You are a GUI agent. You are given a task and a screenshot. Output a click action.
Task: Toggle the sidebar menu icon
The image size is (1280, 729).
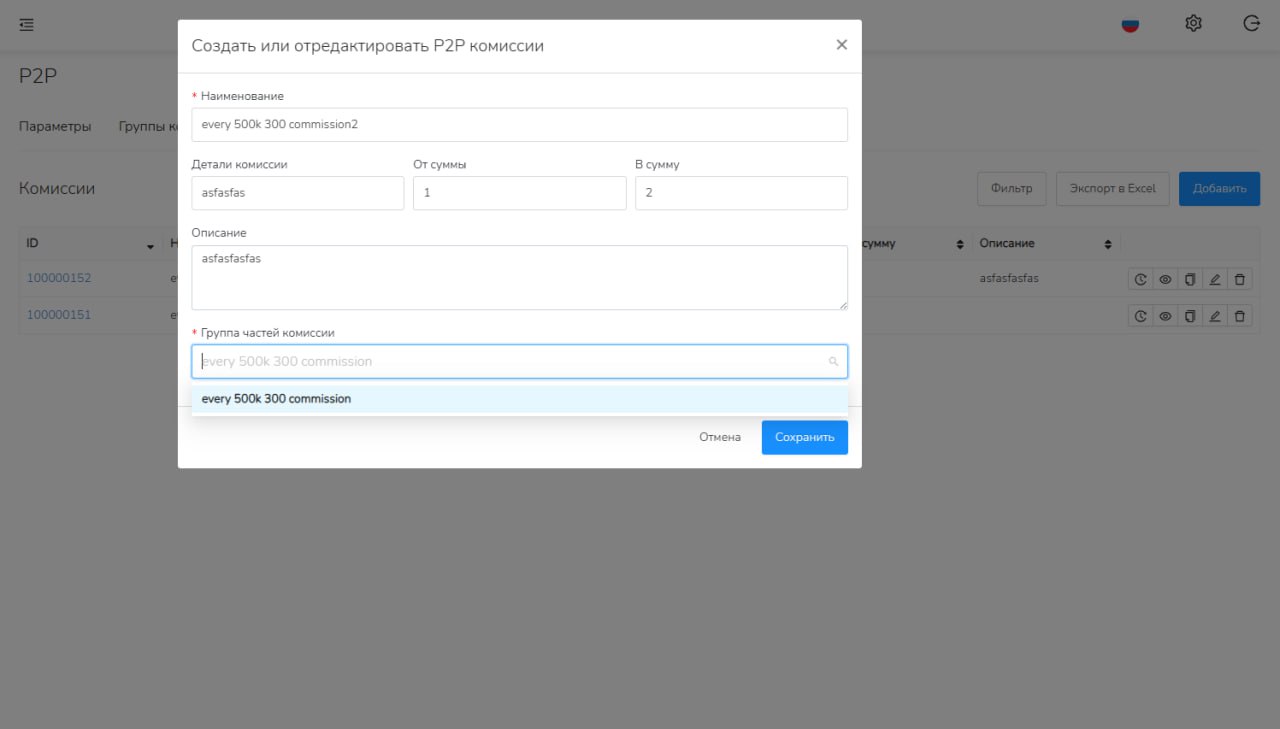(x=27, y=25)
